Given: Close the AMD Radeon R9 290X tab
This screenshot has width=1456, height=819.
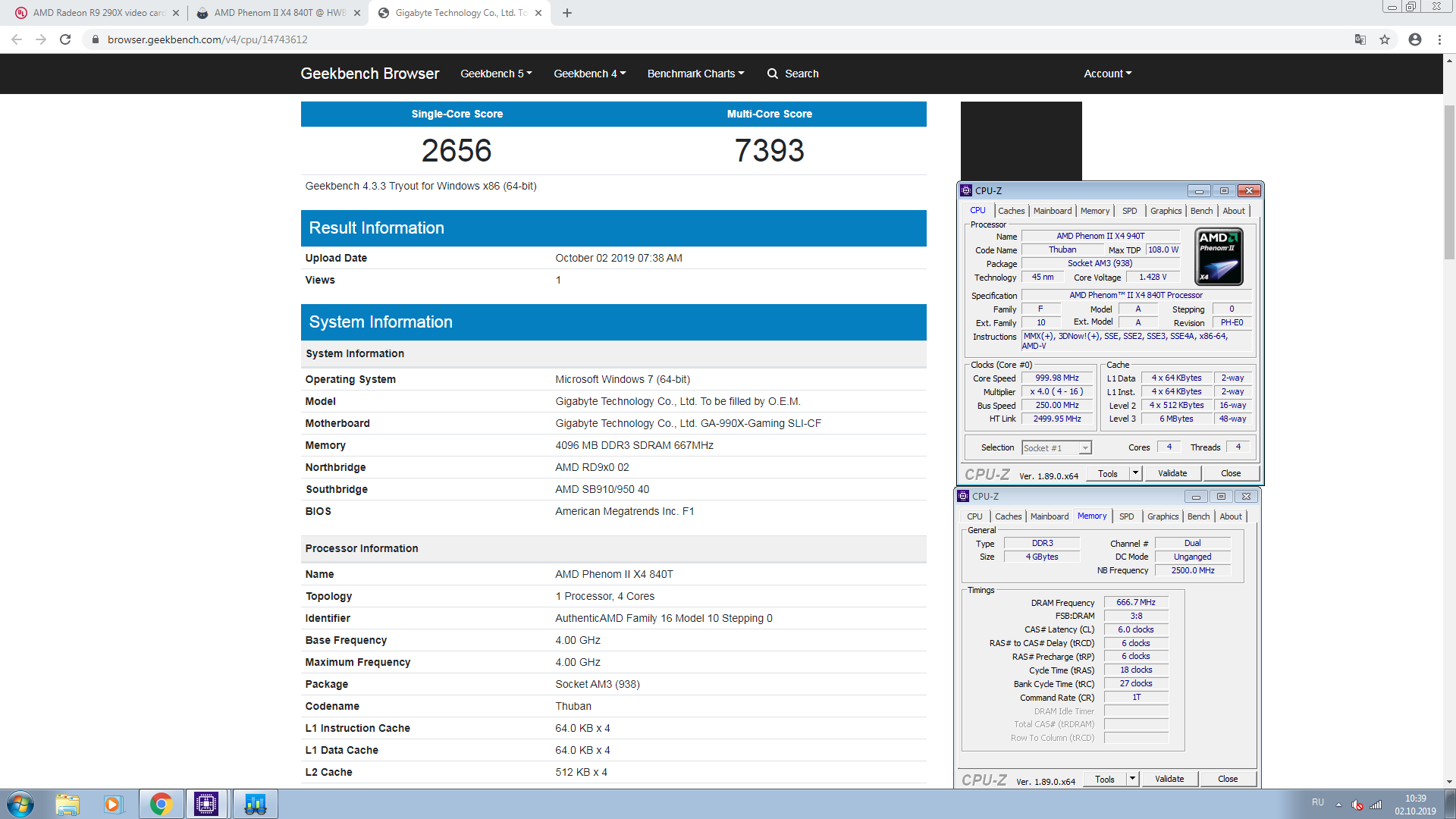Looking at the screenshot, I should tap(176, 13).
